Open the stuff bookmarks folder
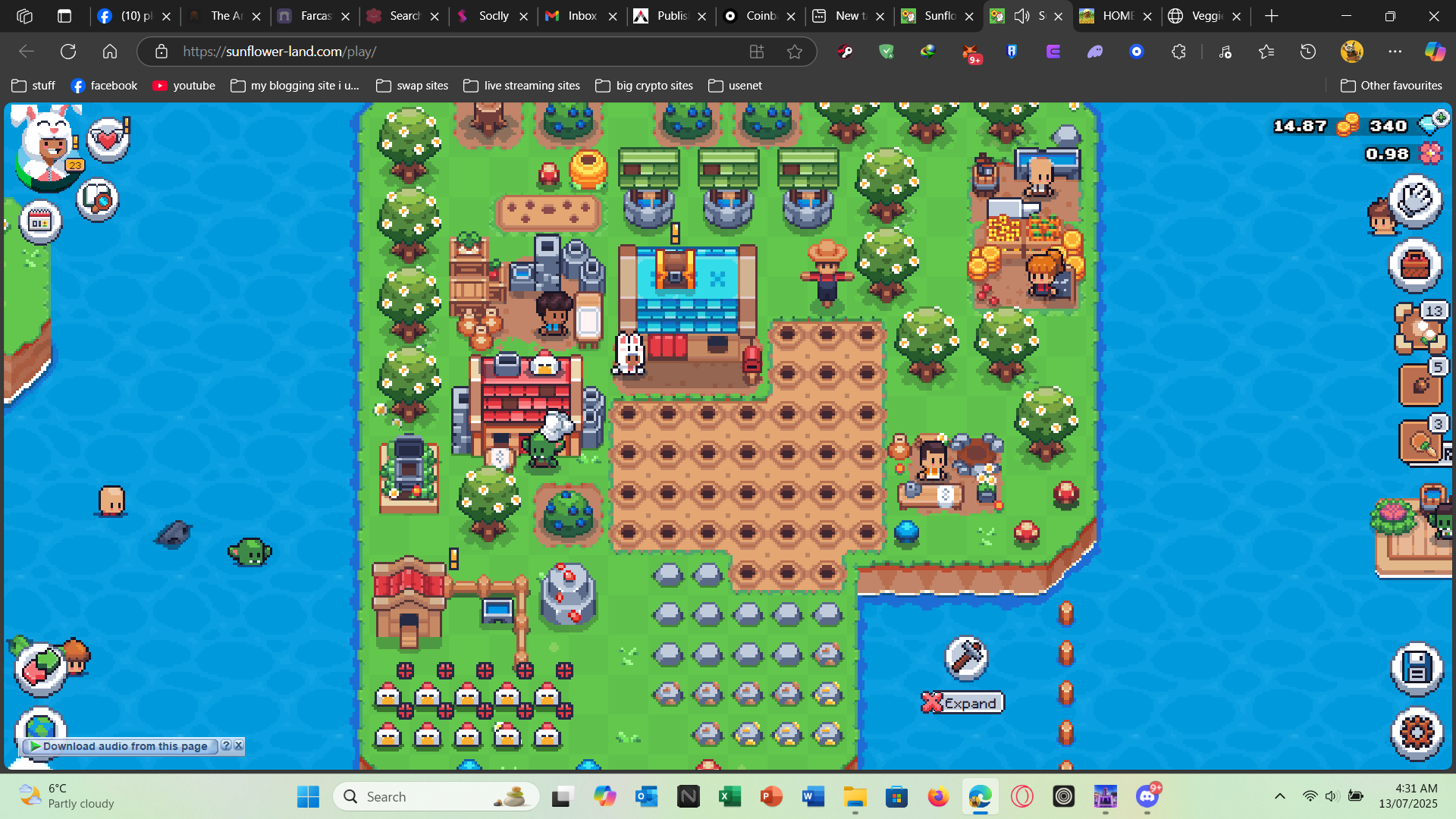 (34, 86)
